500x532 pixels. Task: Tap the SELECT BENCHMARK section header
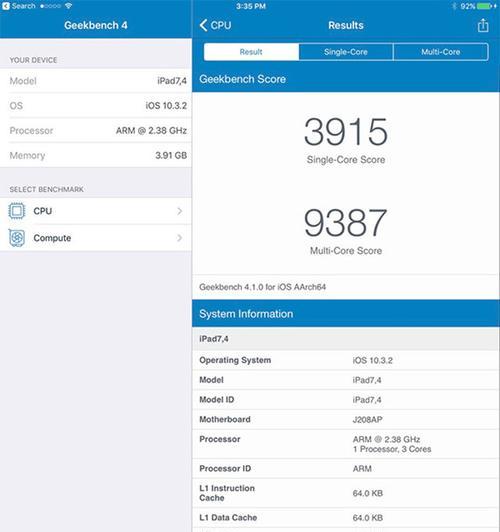coord(46,189)
